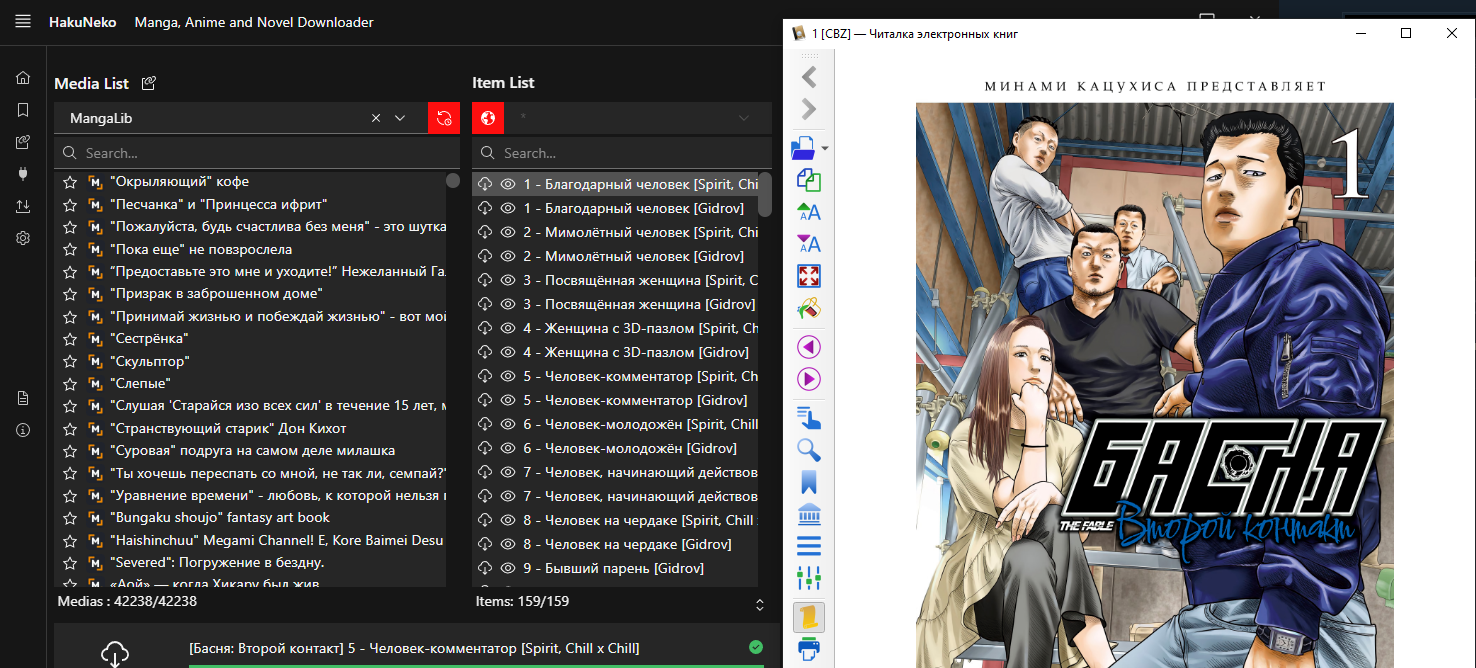Focus the Media List search field
The width and height of the screenshot is (1476, 668).
[257, 153]
